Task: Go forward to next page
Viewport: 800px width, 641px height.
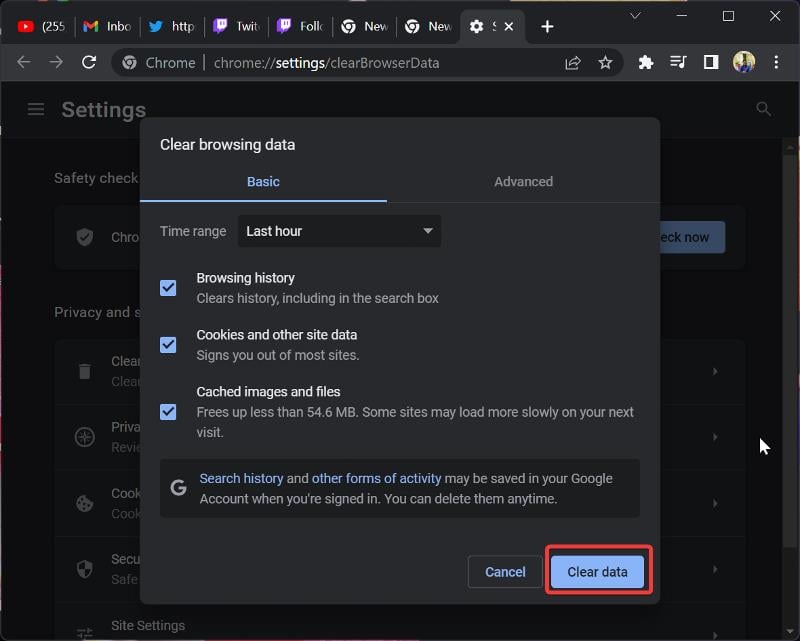Action: tap(56, 62)
